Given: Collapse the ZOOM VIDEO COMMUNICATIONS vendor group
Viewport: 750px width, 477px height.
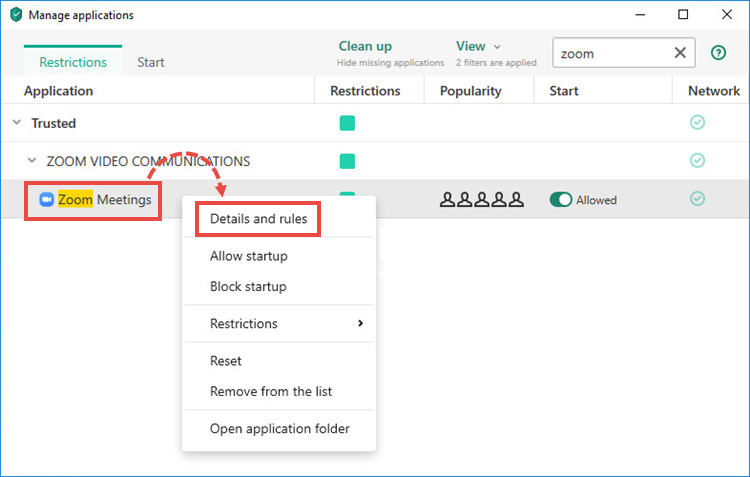Looking at the screenshot, I should tap(32, 160).
